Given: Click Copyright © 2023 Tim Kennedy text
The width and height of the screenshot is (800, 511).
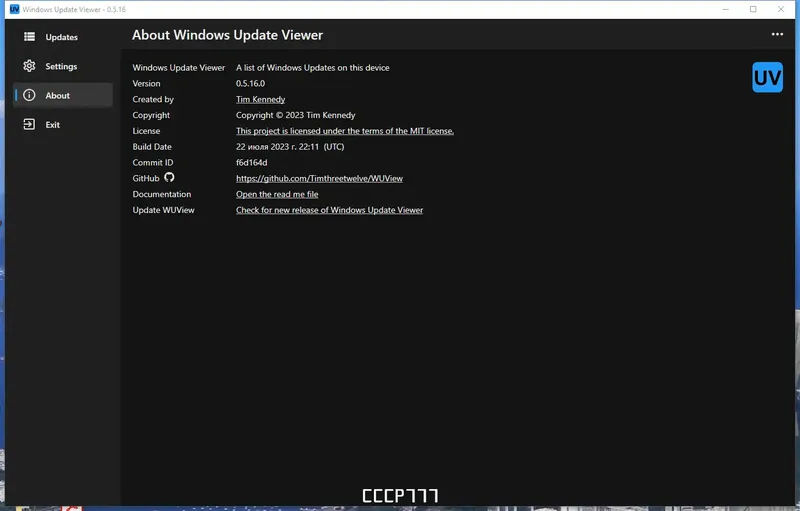Looking at the screenshot, I should click(295, 115).
